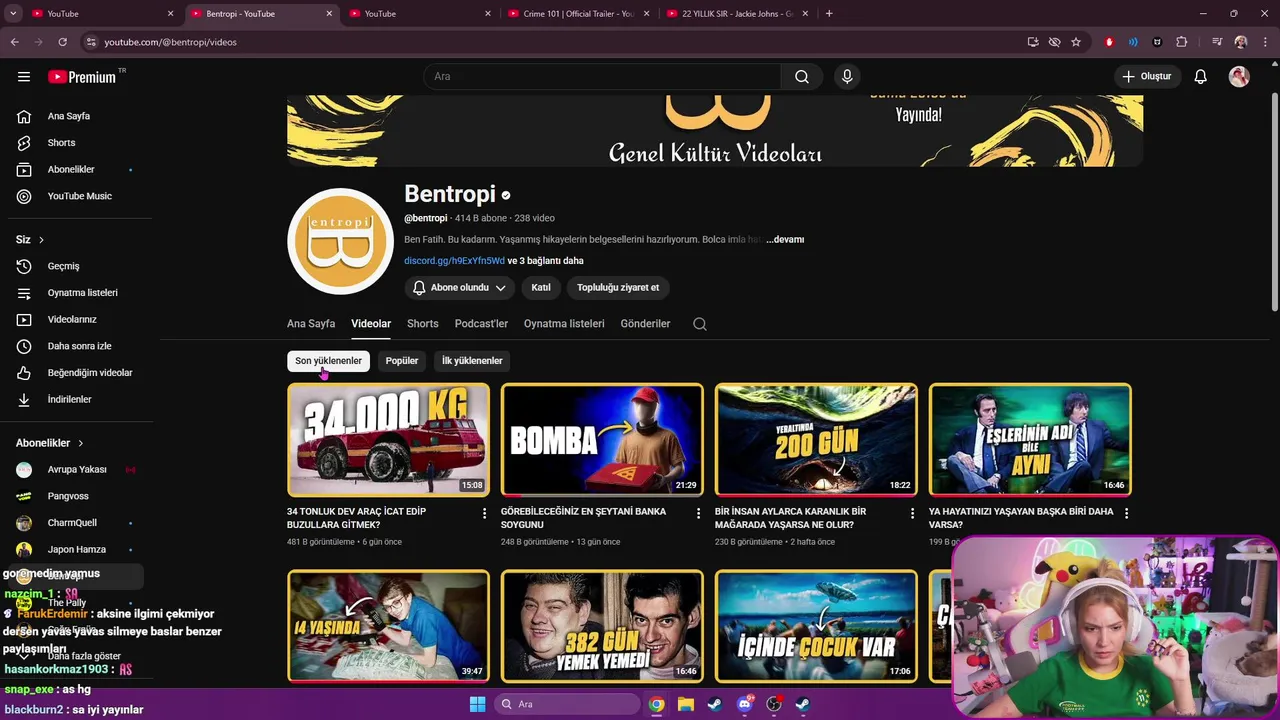Screen dimensions: 1280x720
Task: Play the BOMBA video thumbnail
Action: coord(602,439)
